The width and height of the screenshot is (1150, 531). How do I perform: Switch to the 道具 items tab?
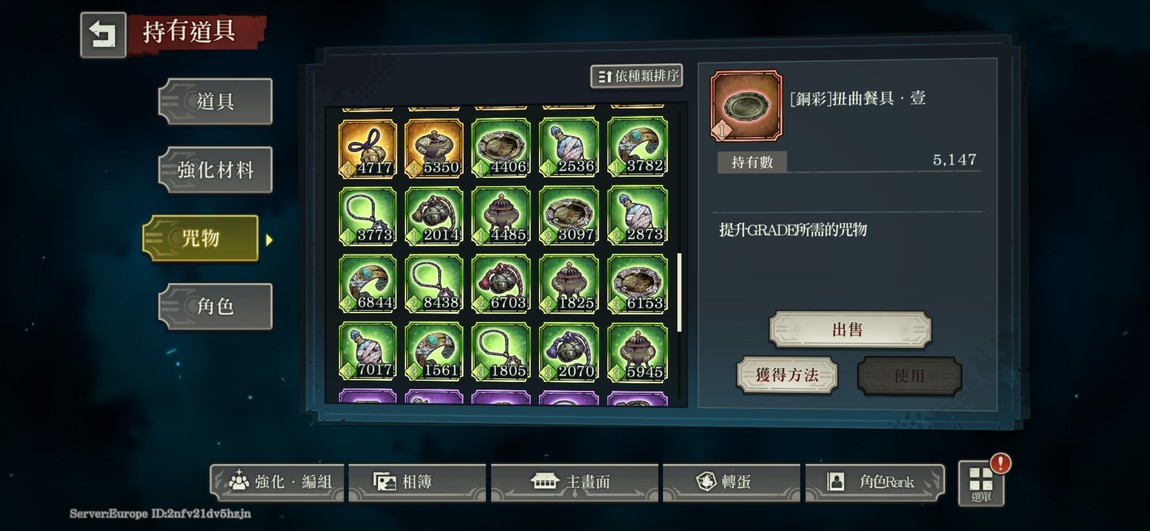[215, 101]
